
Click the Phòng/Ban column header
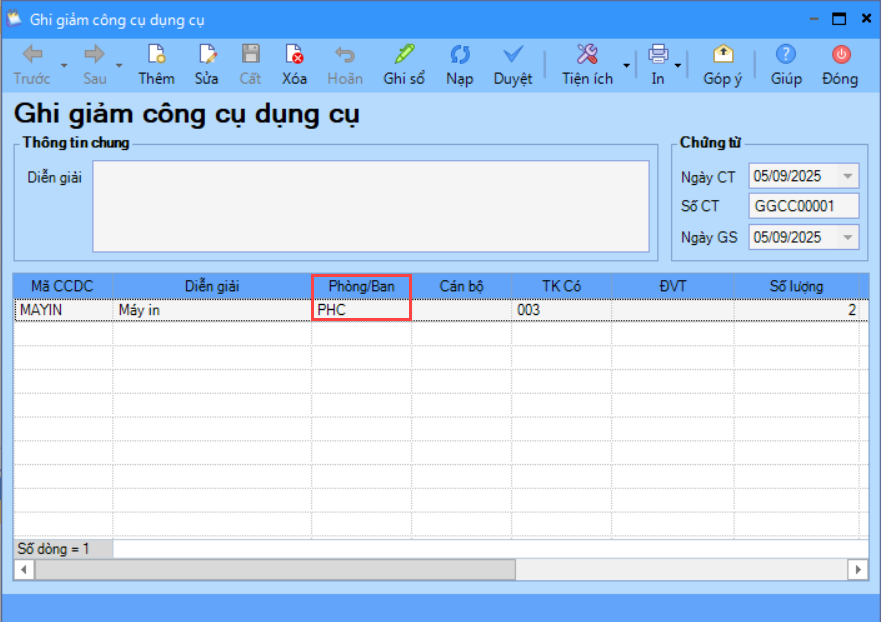pyautogui.click(x=361, y=286)
